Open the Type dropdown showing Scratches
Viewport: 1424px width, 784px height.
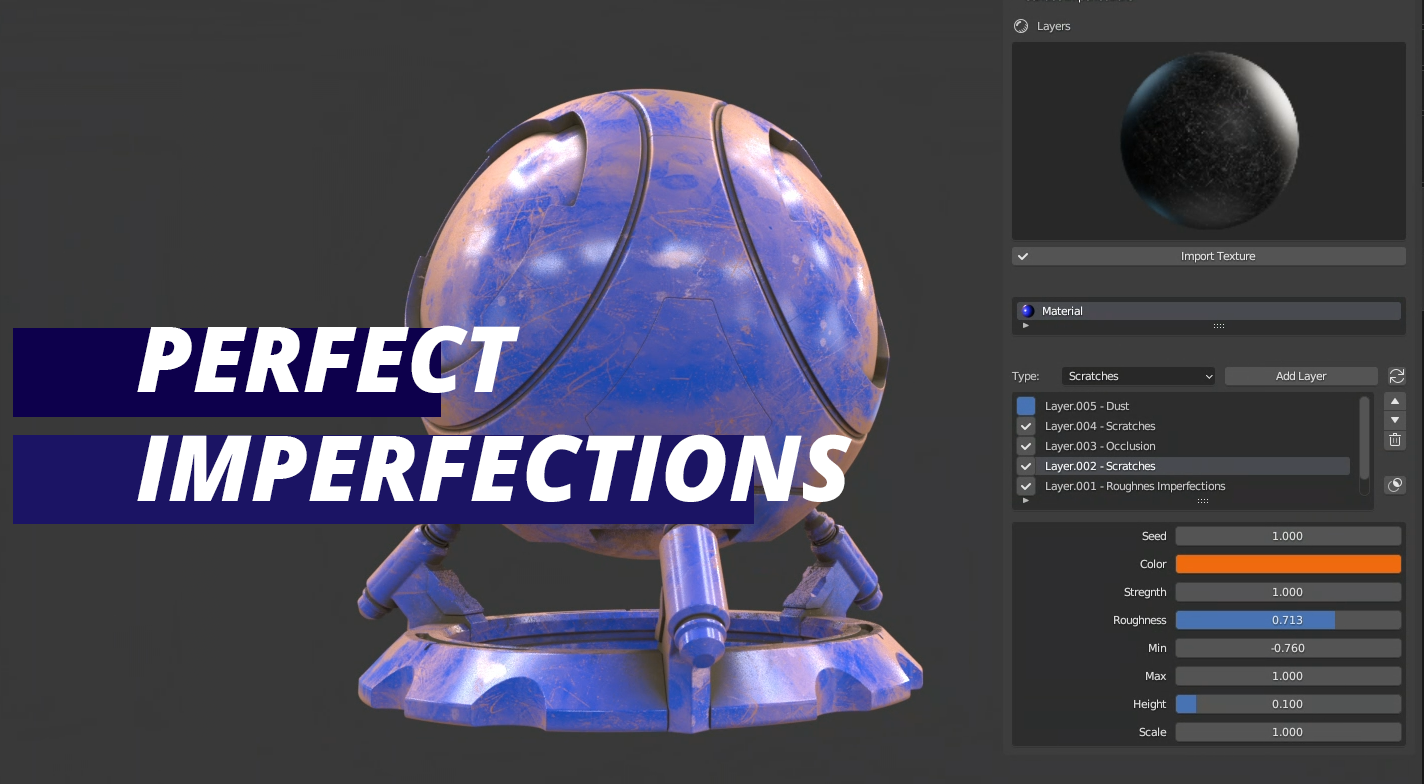point(1137,375)
